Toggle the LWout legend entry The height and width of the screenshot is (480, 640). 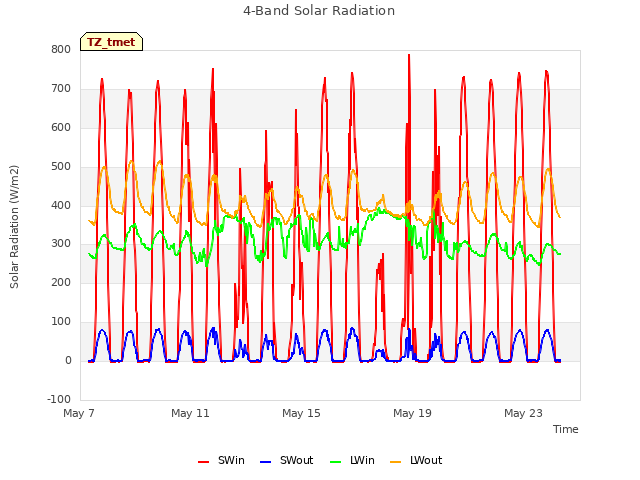416,460
